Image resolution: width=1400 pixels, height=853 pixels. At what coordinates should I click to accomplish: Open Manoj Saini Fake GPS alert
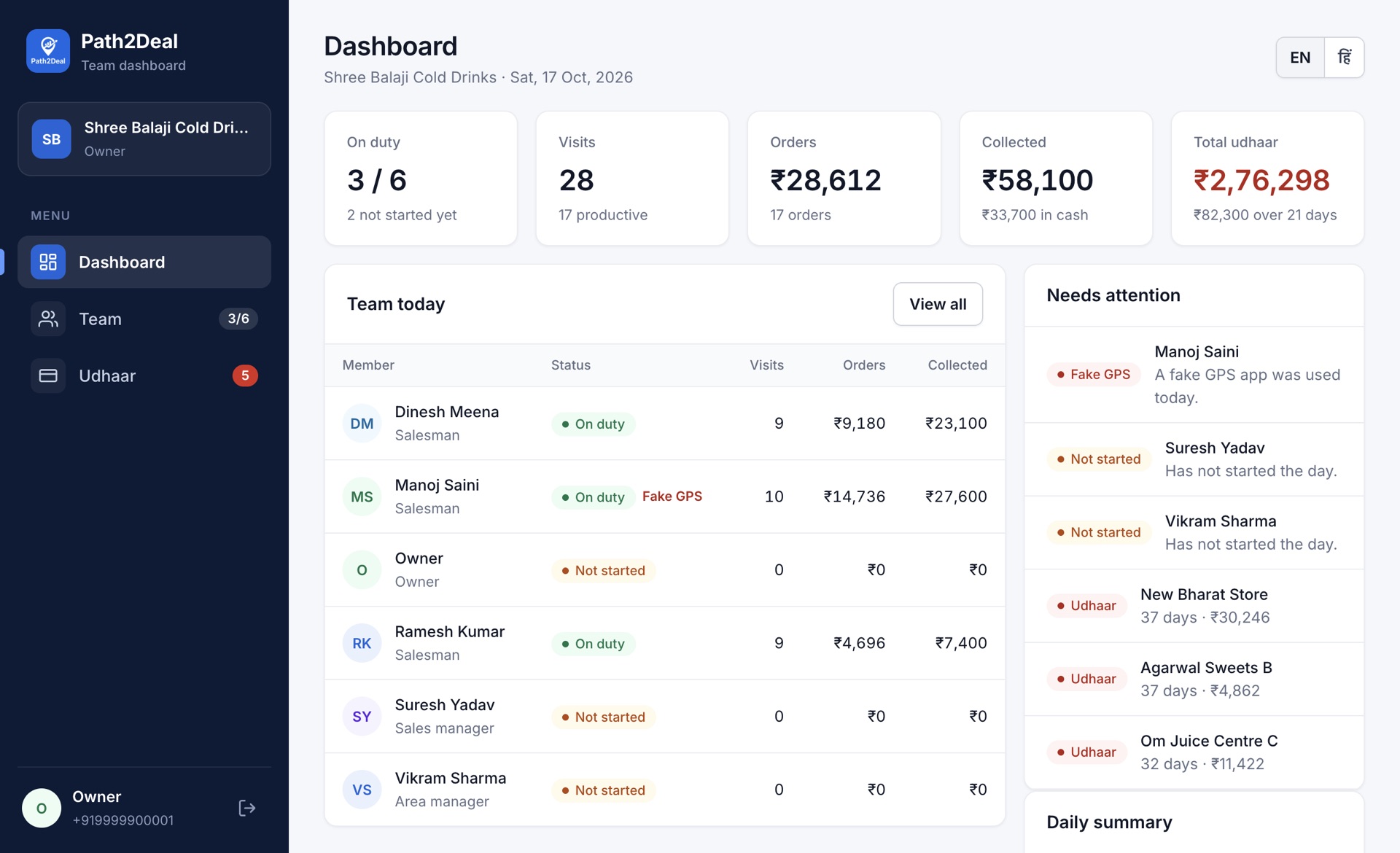pyautogui.click(x=1194, y=375)
